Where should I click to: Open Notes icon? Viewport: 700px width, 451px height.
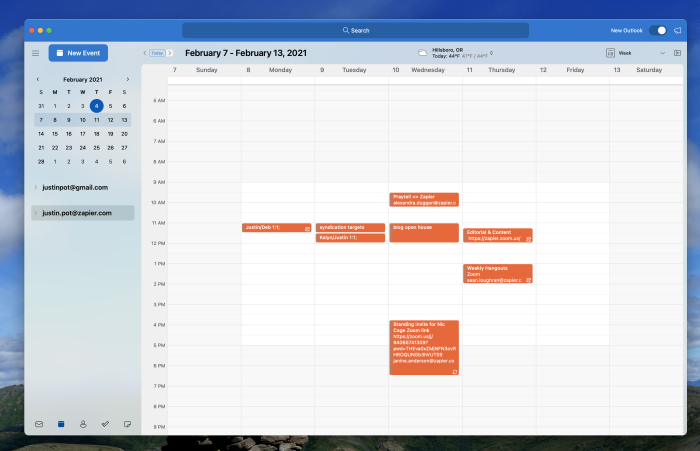coord(127,424)
